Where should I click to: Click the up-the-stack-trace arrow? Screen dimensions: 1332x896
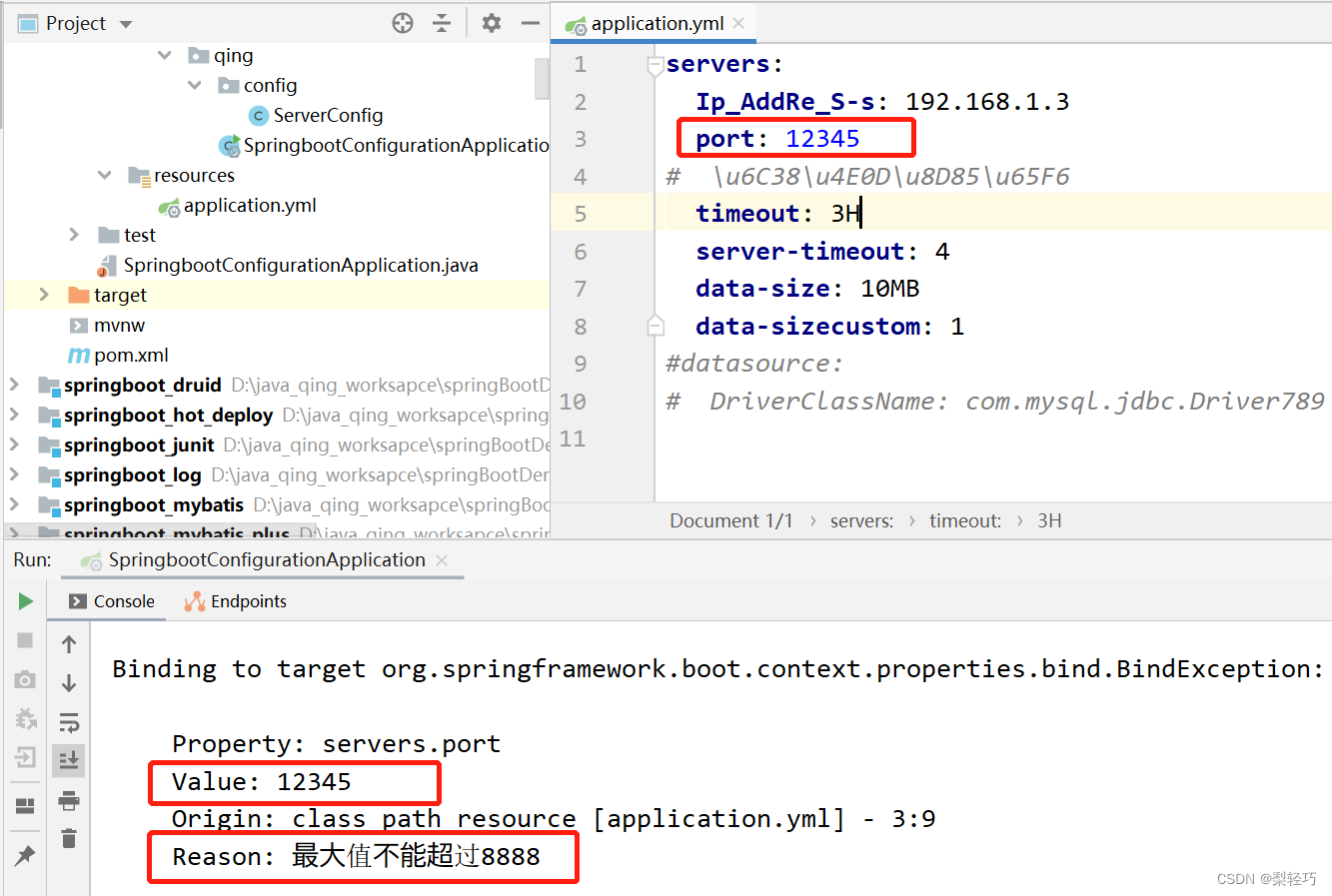(x=68, y=643)
